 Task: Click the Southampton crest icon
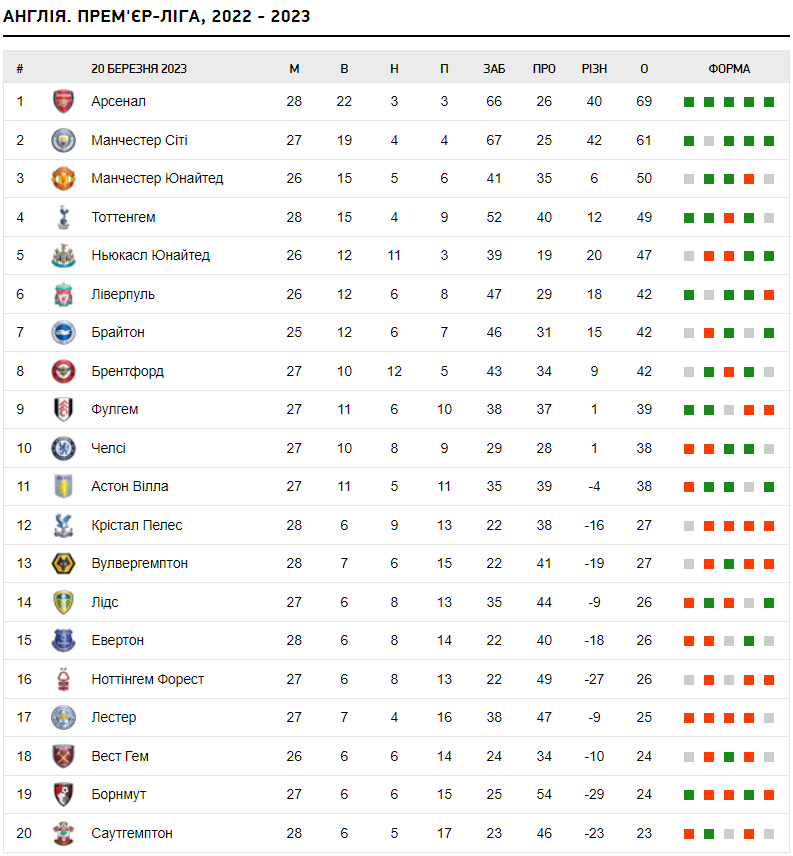[63, 833]
